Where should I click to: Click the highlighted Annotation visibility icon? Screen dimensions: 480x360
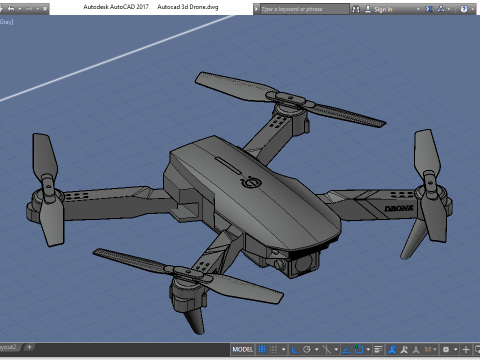tap(392, 349)
